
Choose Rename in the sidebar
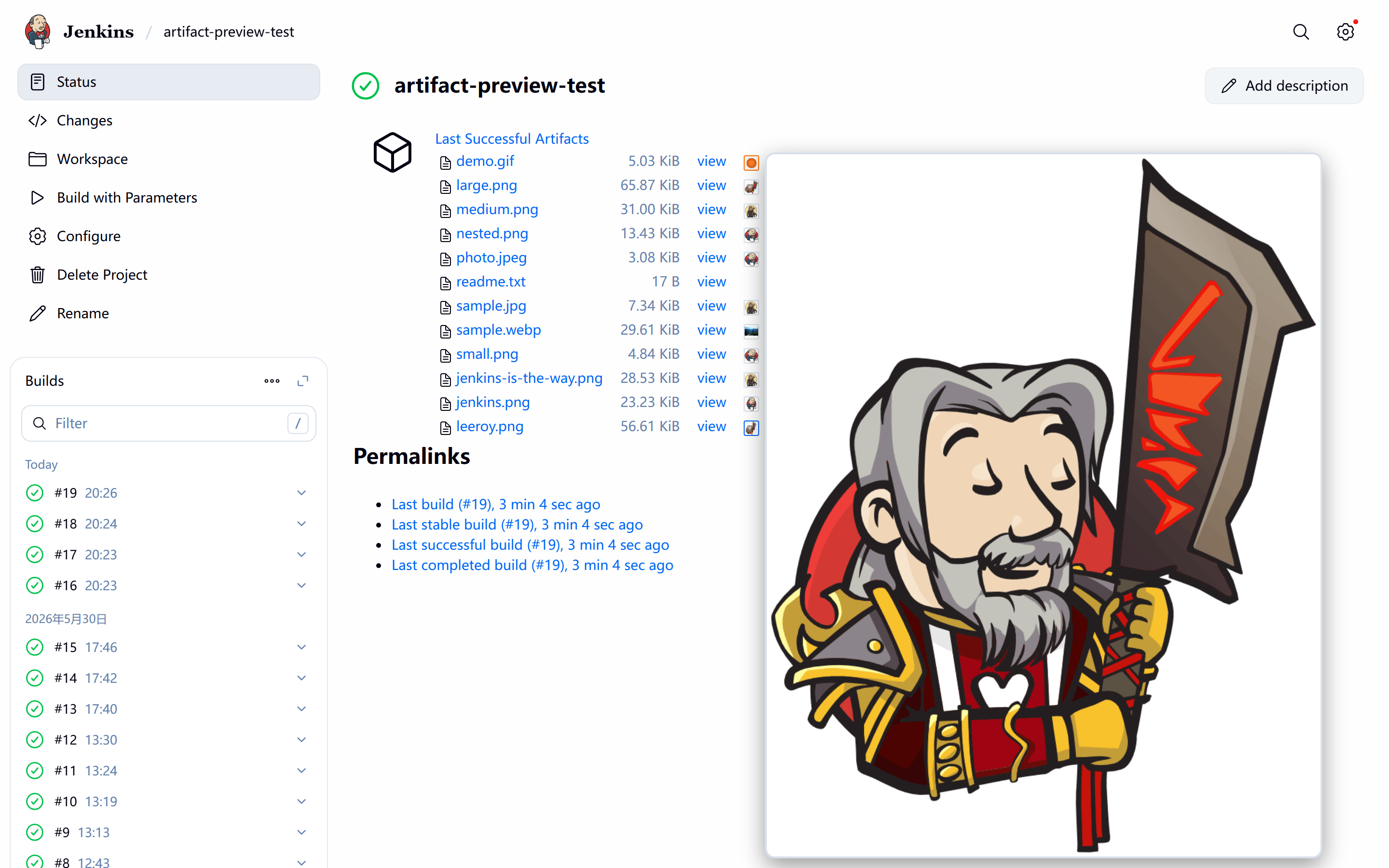tap(169, 313)
